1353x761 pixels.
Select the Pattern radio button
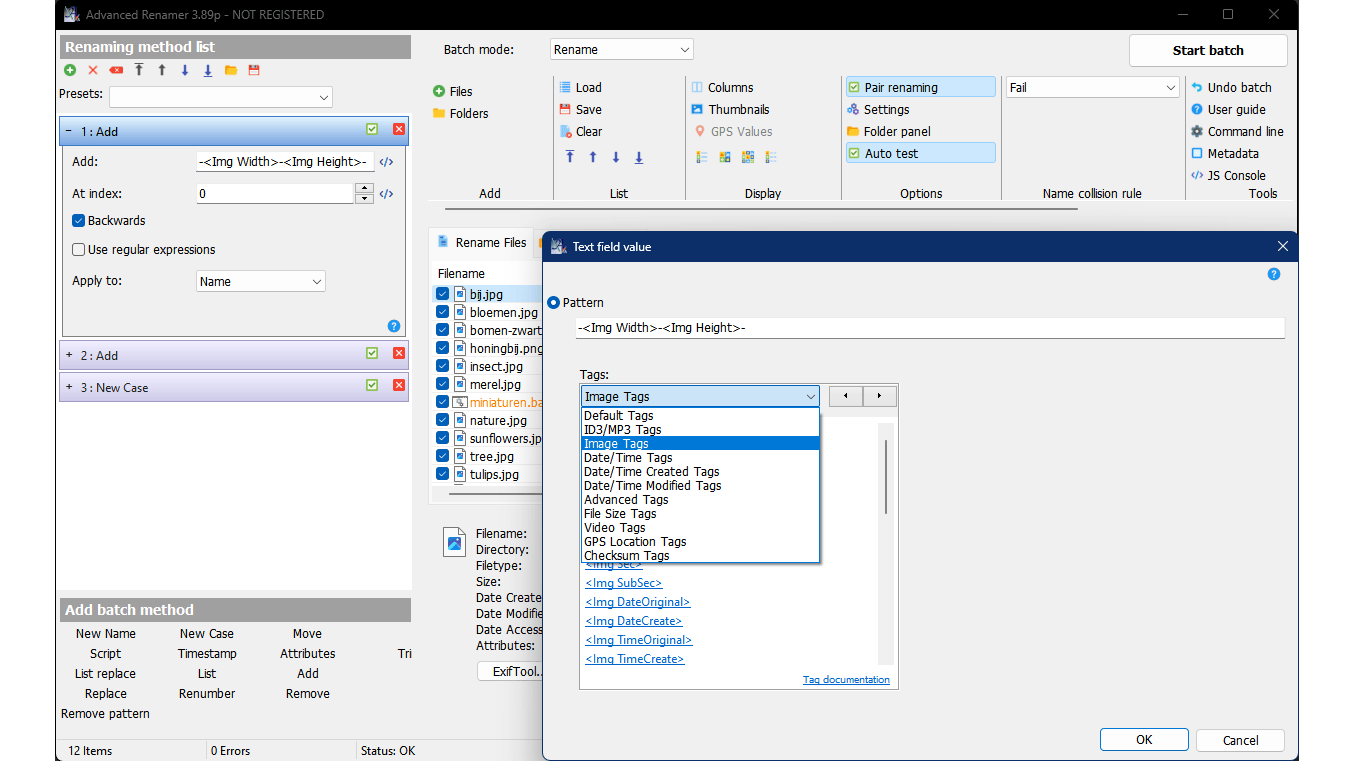pos(553,302)
